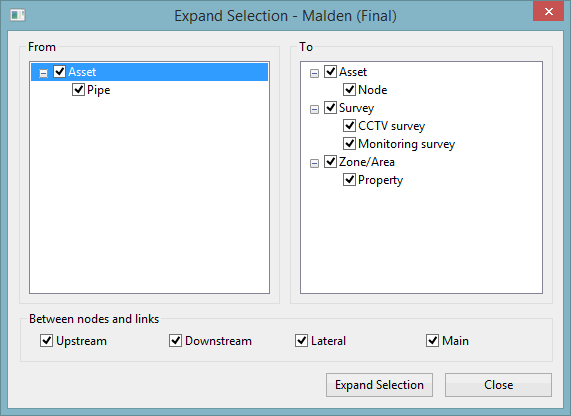Disable the Upstream option
Viewport: 571px width, 416px height.
pos(46,341)
